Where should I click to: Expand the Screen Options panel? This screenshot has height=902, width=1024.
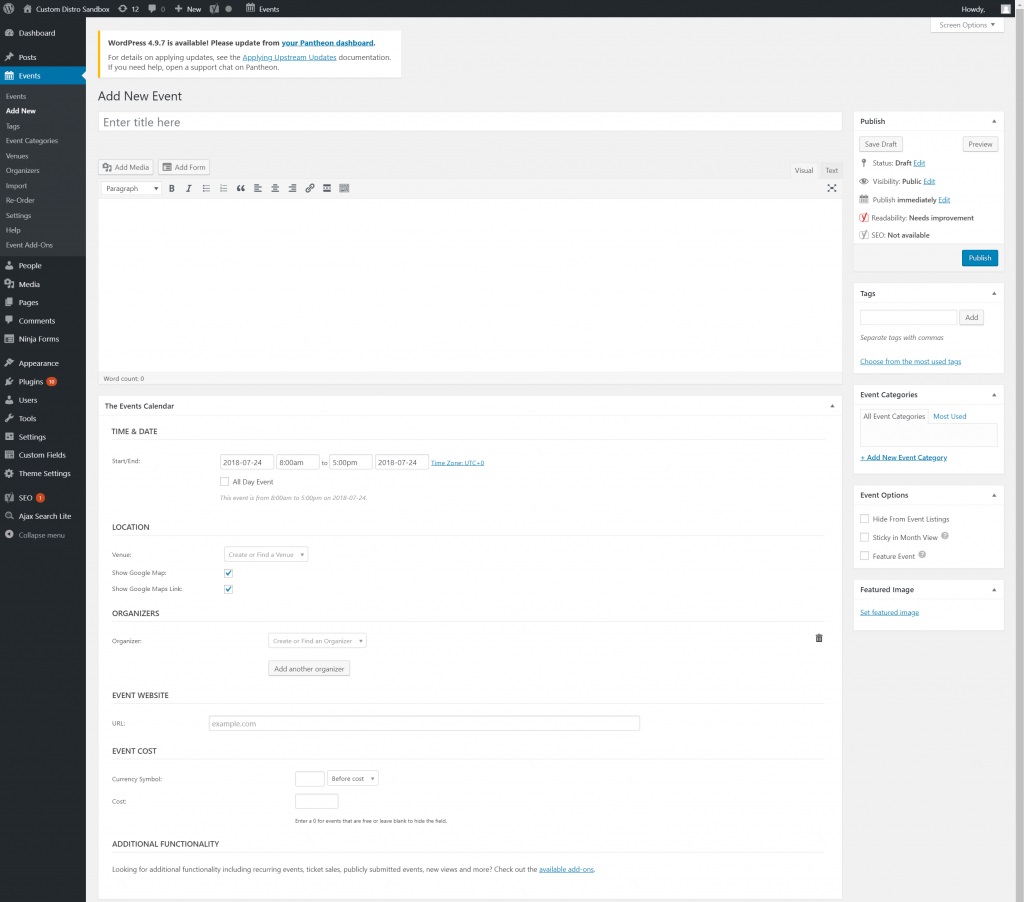point(967,25)
